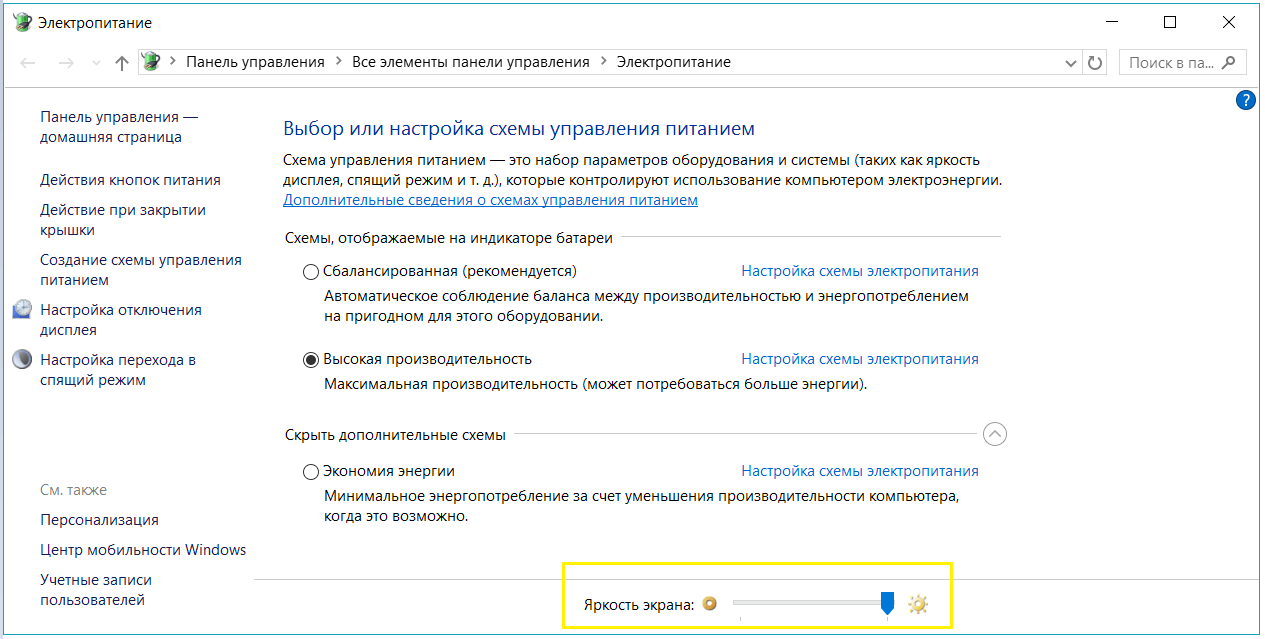Viewport: 1265px width, 639px height.
Task: Click heading 'Выбор или настройка схемы управления питанием'
Action: 519,129
